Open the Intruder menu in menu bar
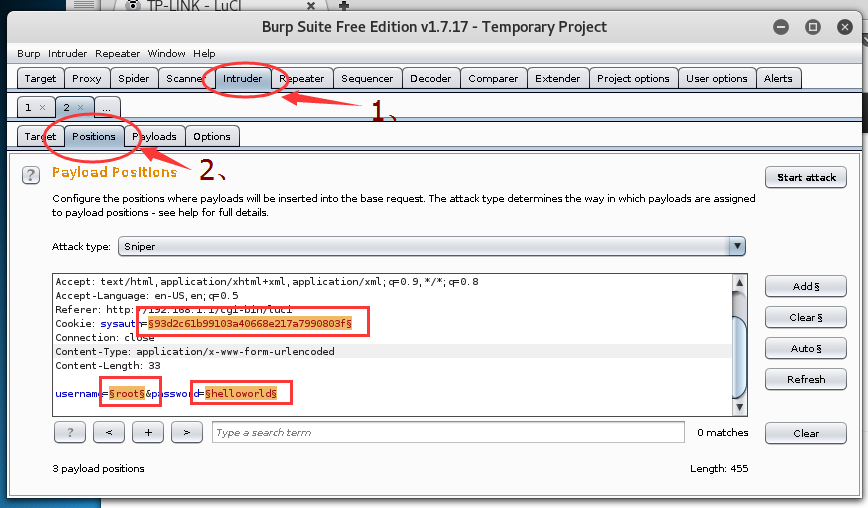 coord(68,54)
